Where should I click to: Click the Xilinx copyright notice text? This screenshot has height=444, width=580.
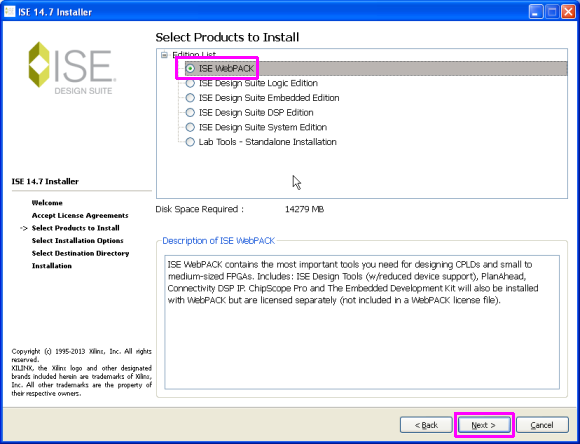pos(81,372)
